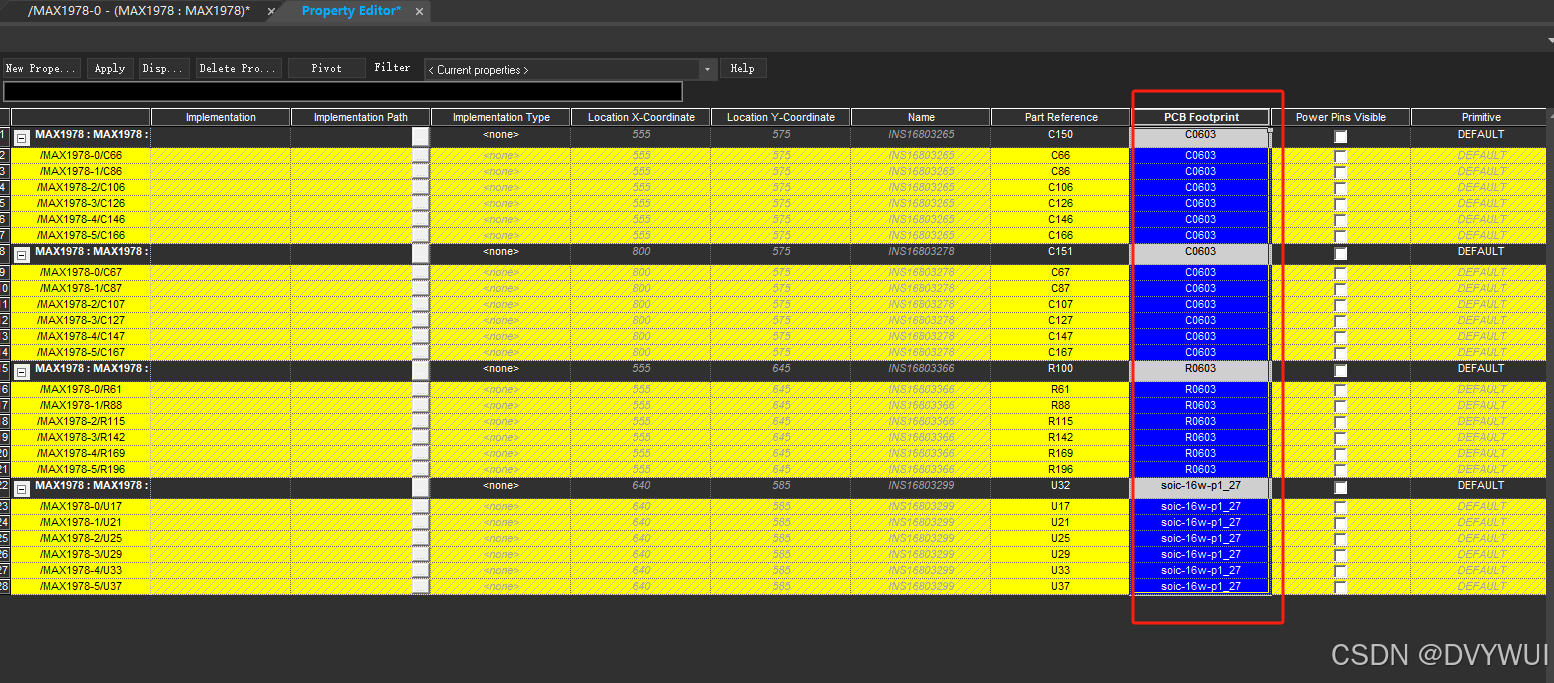
Task: Toggle Power Pins Visible for C66
Action: pyautogui.click(x=1340, y=156)
